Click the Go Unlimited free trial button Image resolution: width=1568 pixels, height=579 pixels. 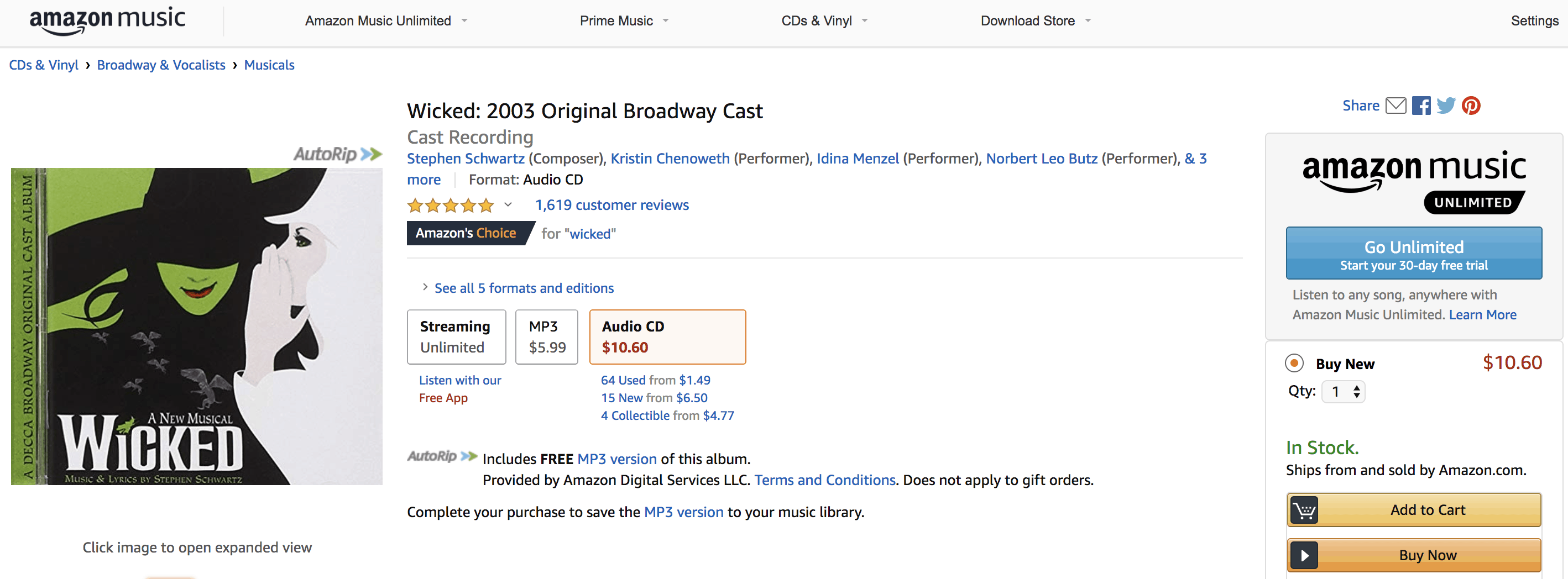click(1413, 254)
